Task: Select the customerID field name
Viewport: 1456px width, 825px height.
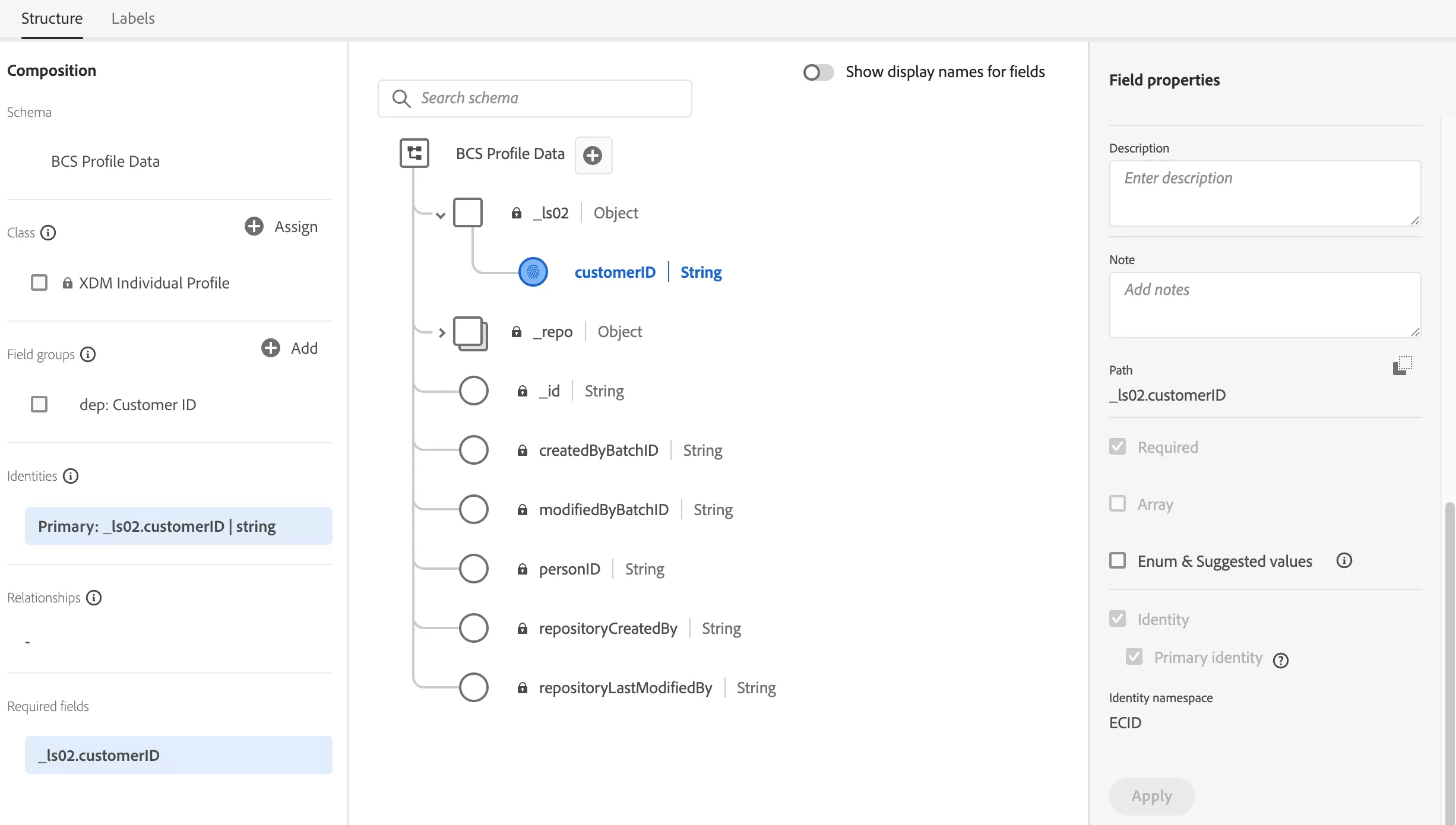Action: (615, 272)
